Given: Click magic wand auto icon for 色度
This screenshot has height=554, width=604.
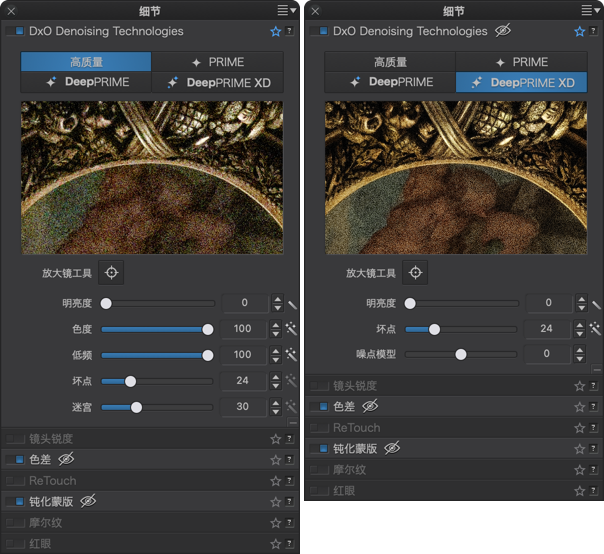Looking at the screenshot, I should [291, 329].
